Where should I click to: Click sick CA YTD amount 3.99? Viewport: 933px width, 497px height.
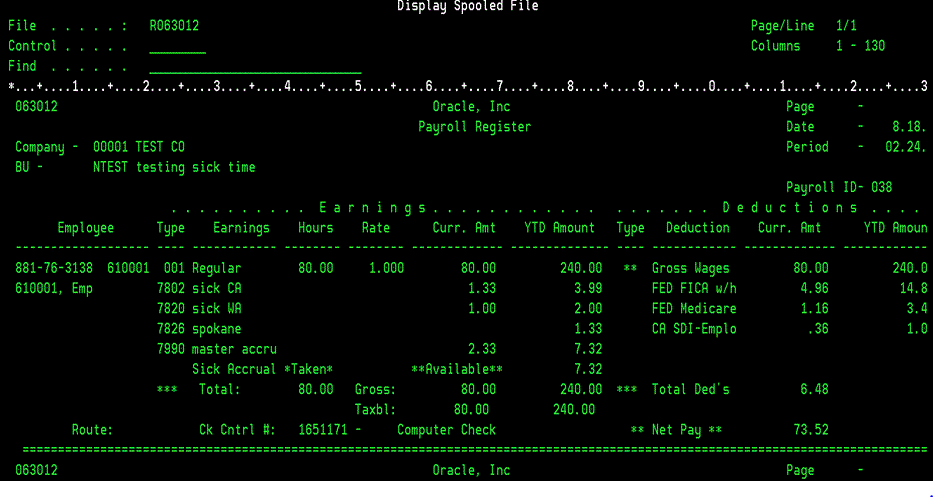(588, 289)
